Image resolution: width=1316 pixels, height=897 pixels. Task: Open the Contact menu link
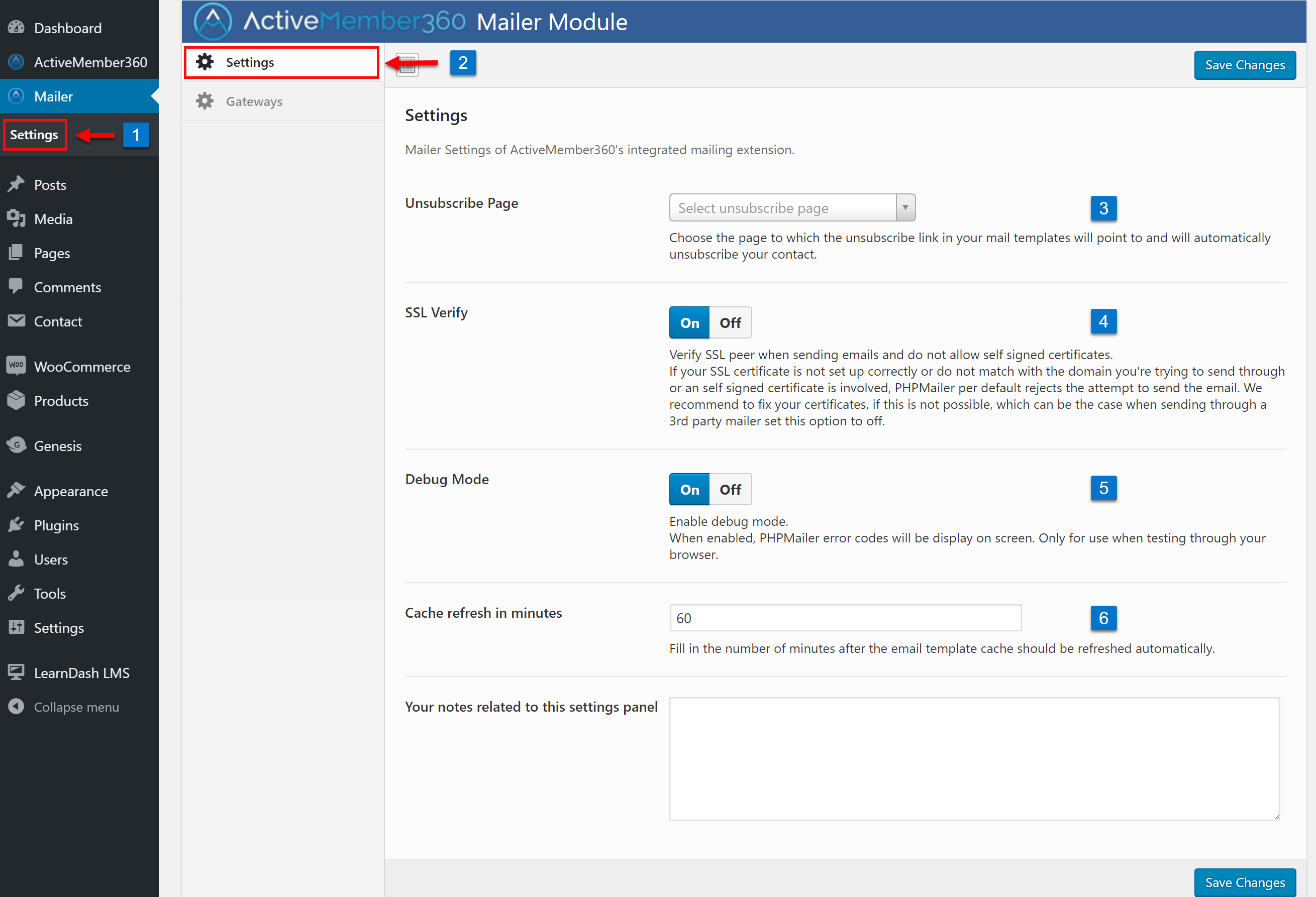tap(79, 321)
